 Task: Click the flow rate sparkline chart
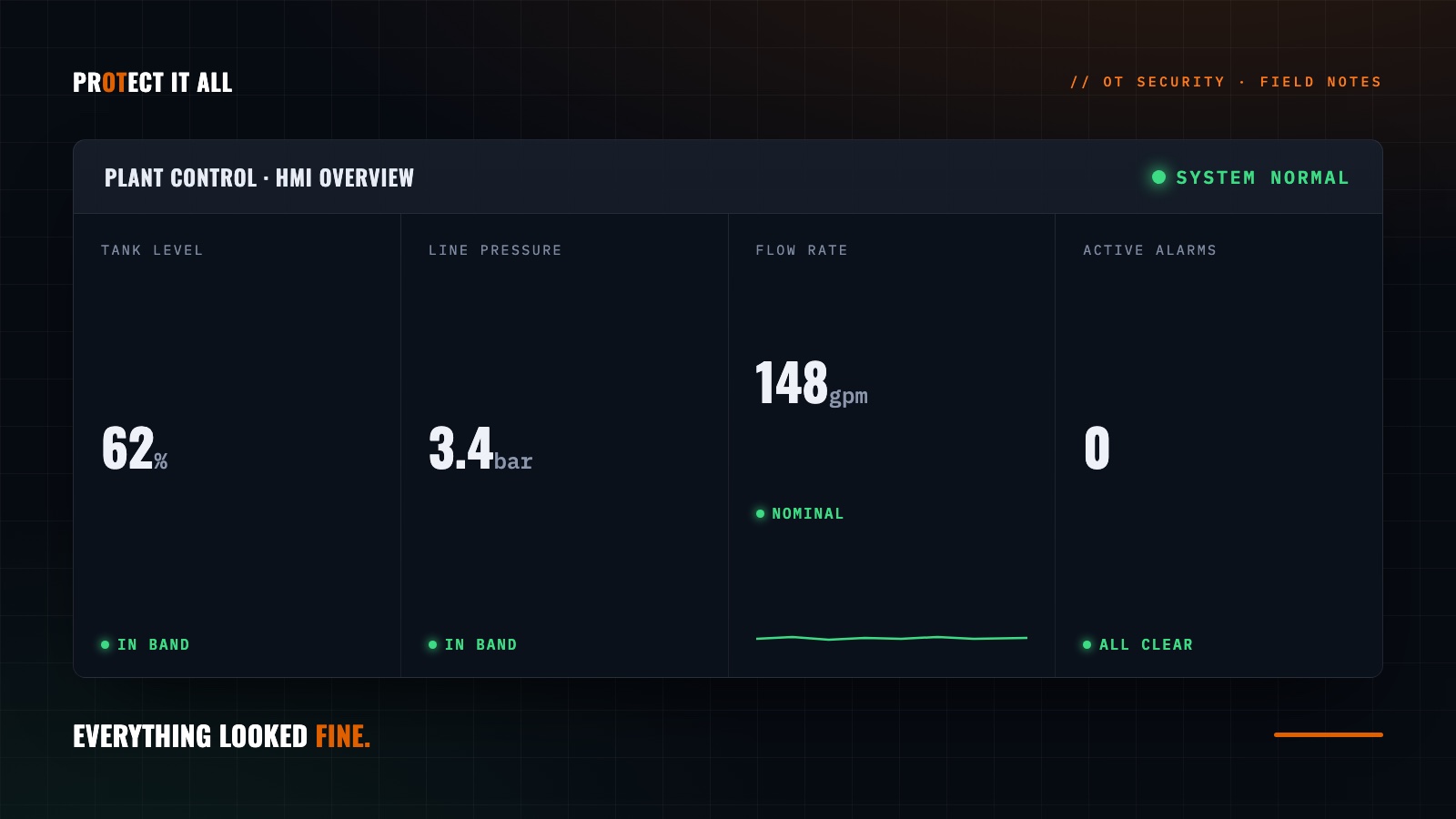pos(892,638)
